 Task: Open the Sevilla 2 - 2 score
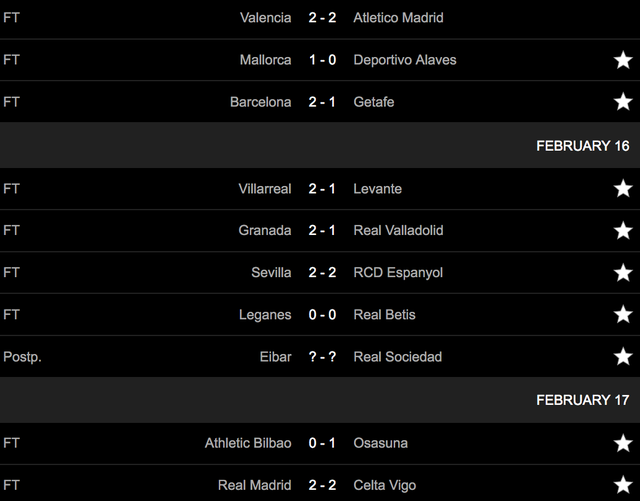(x=322, y=272)
